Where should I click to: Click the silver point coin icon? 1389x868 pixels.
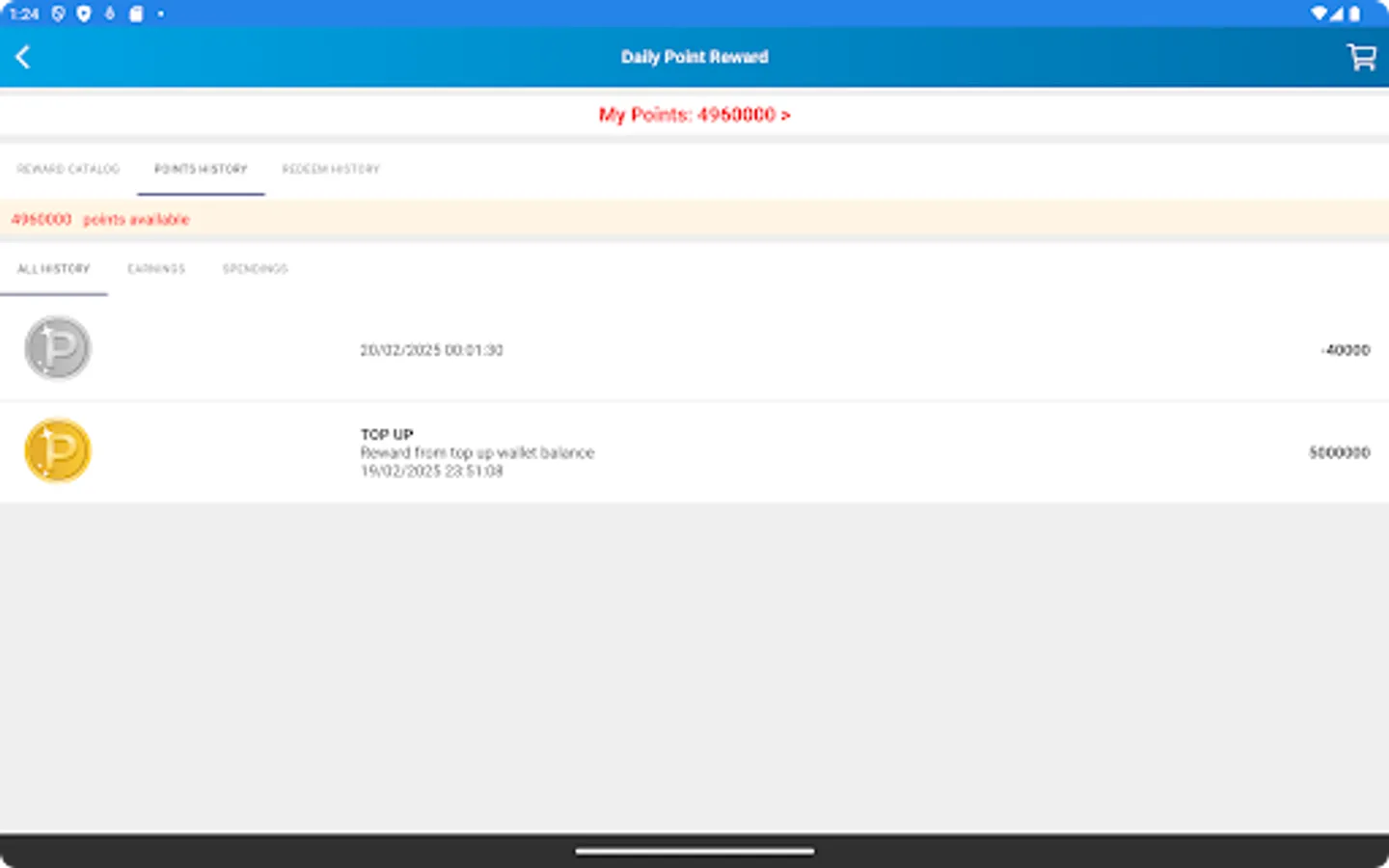click(x=57, y=348)
